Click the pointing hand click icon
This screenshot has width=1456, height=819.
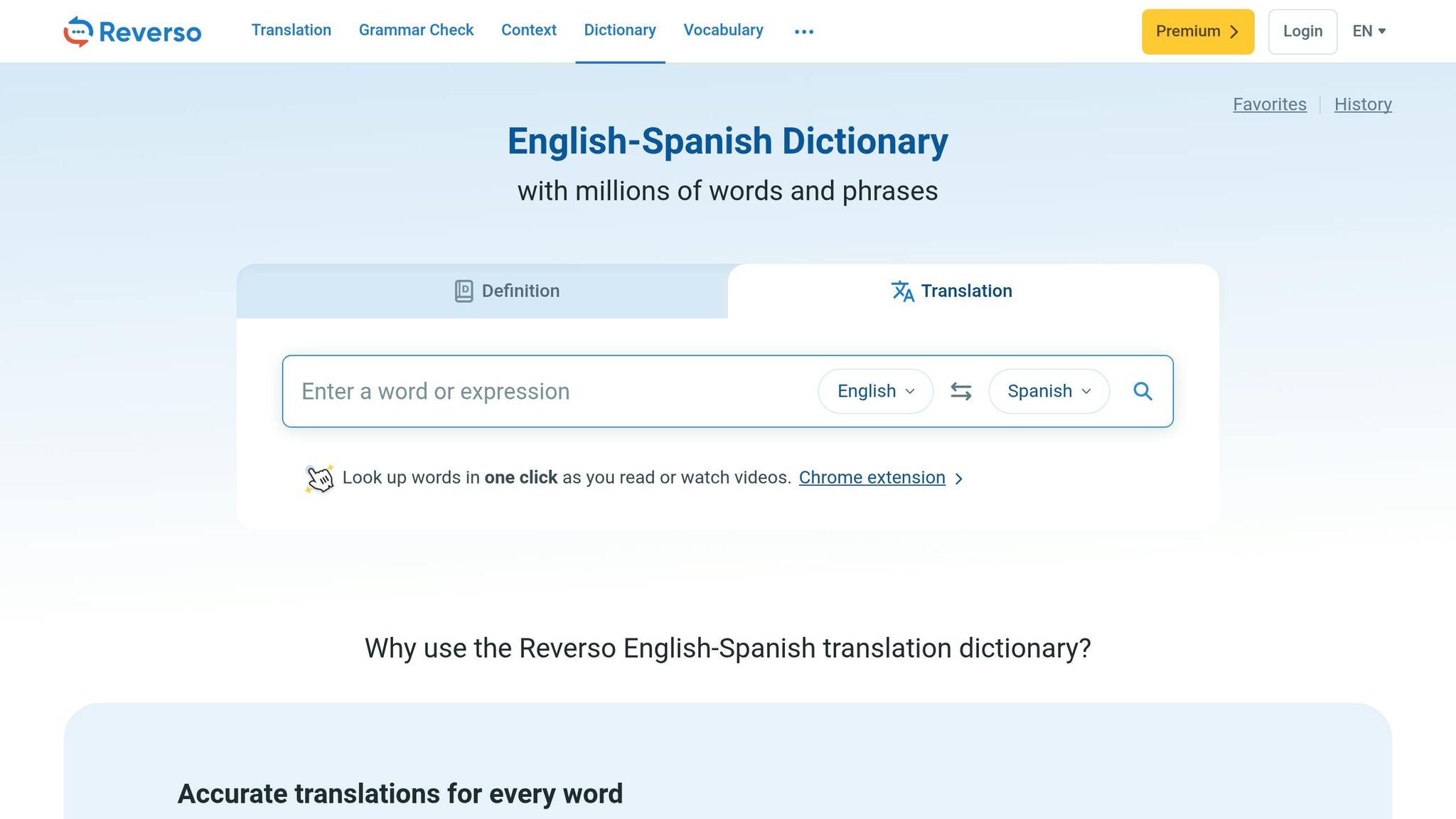[319, 478]
